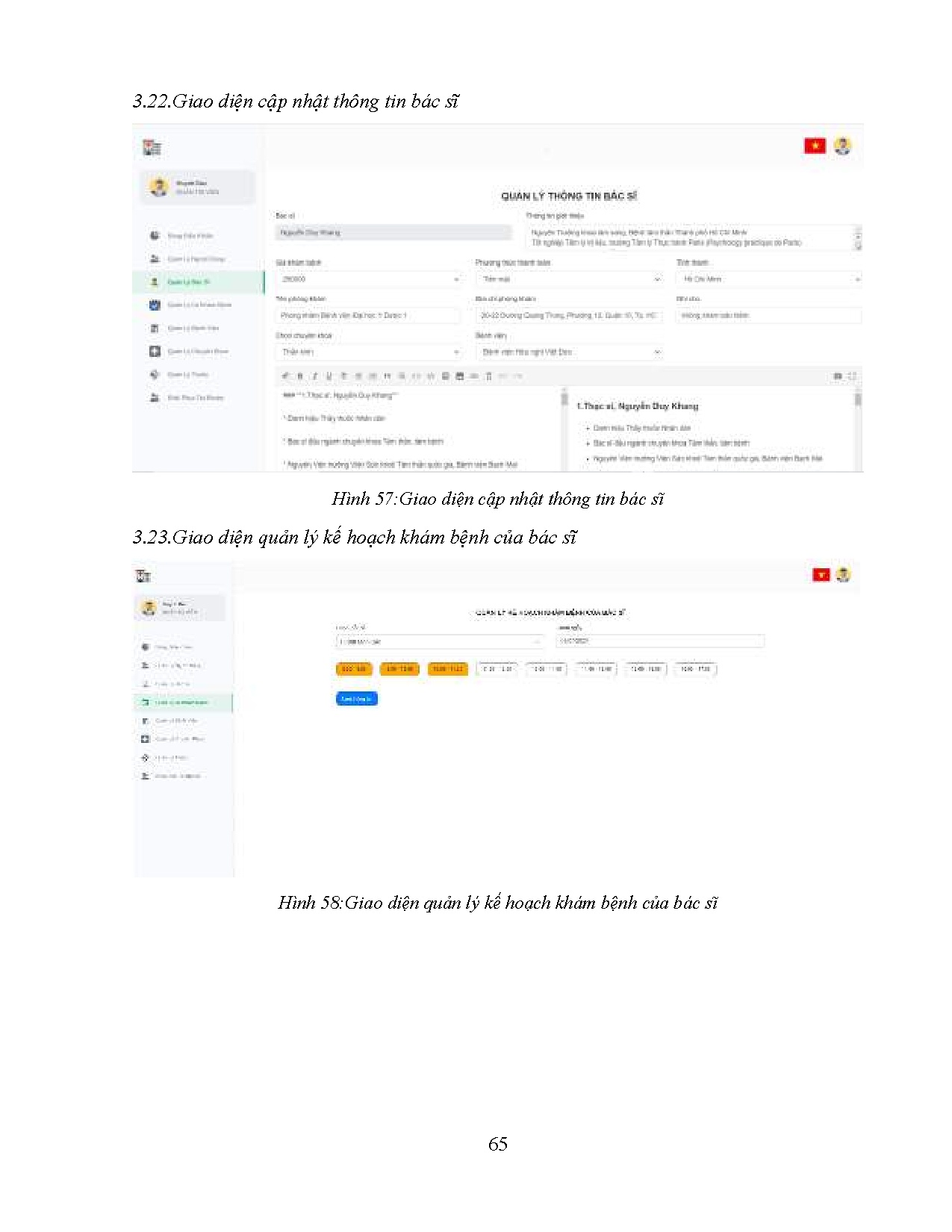Viewport: 952px width, 1232px height.
Task: Click last sidebar icon in doctor info screen
Action: [155, 398]
